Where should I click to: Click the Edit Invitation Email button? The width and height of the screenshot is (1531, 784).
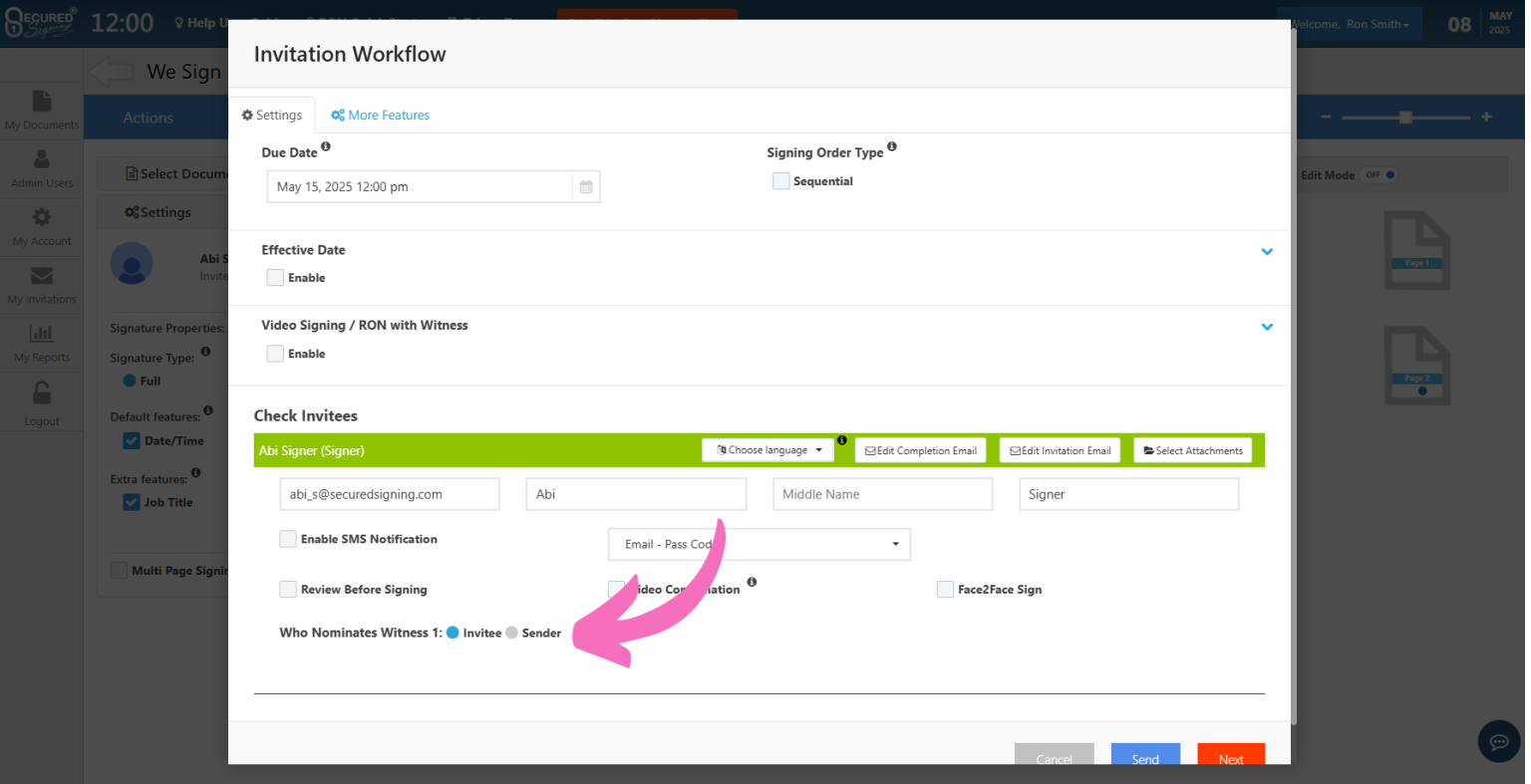1061,450
